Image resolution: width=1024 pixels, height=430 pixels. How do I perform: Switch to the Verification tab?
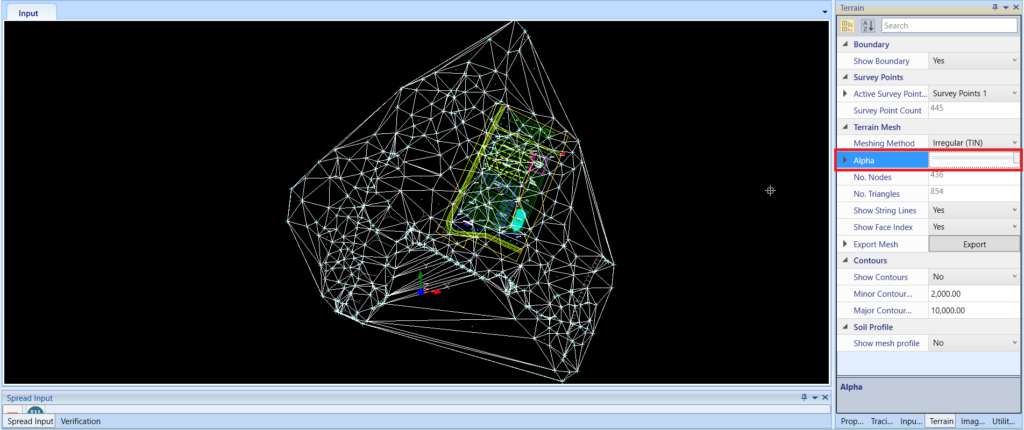80,422
